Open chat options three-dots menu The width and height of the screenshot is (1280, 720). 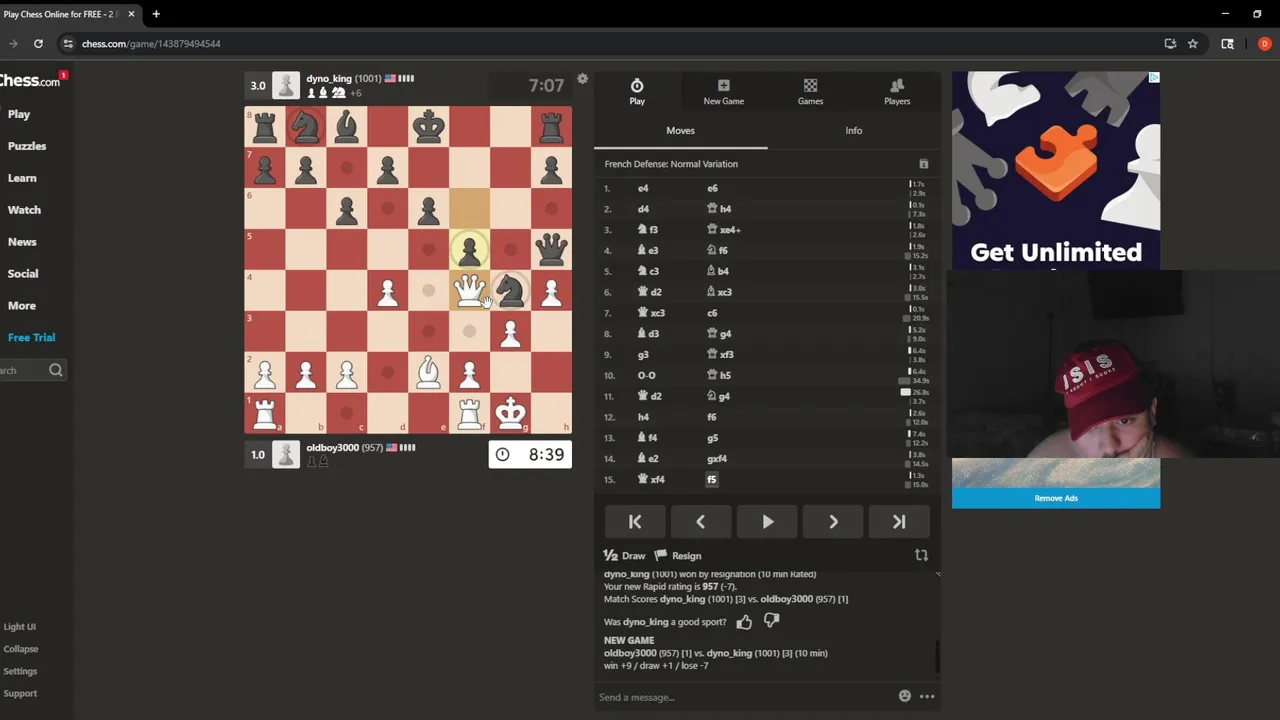click(x=927, y=696)
